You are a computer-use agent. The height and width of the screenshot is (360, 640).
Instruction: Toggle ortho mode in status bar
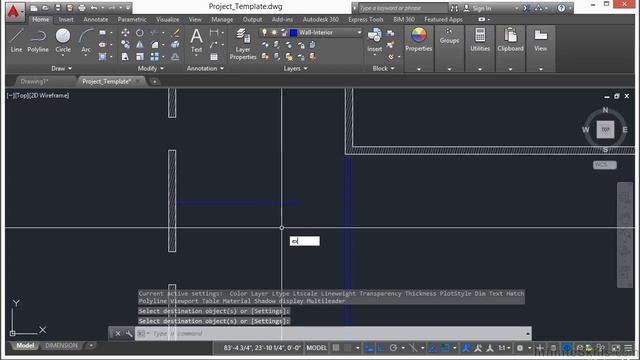(x=381, y=348)
